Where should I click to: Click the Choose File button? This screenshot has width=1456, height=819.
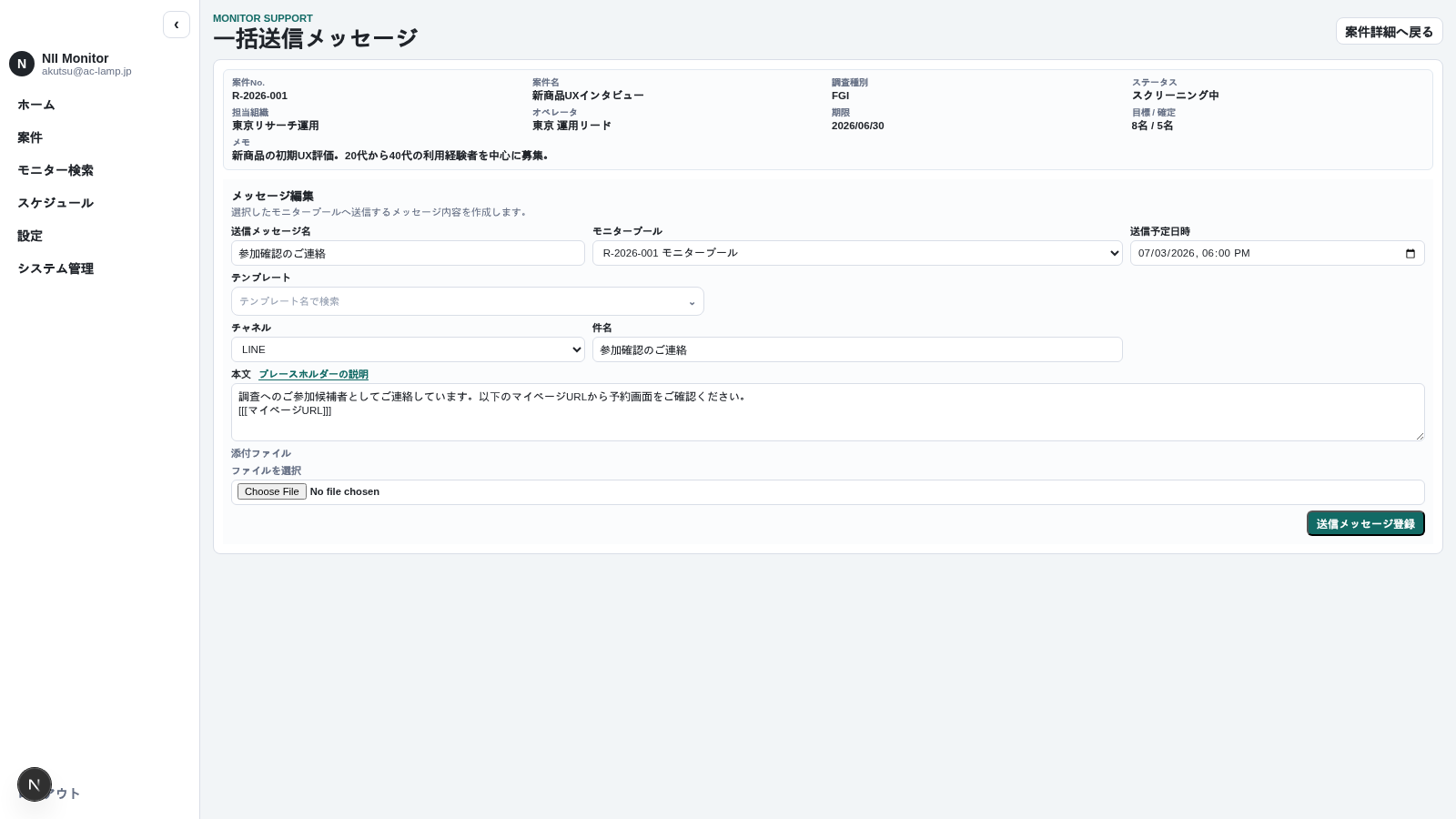point(272,491)
